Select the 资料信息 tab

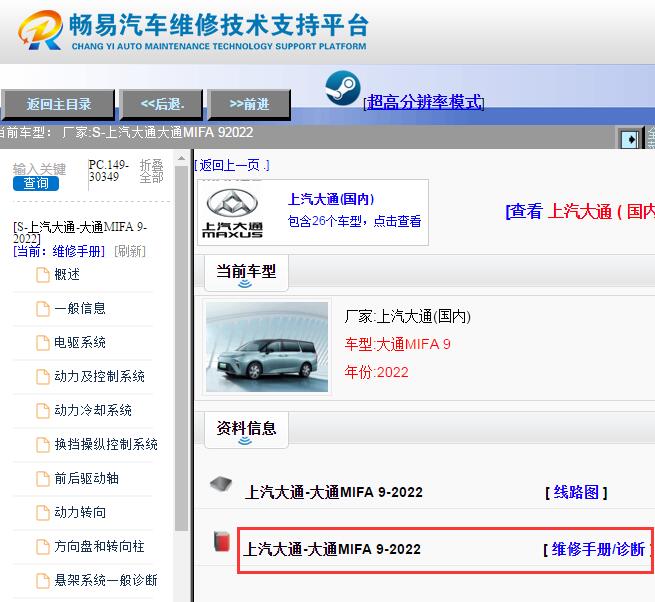246,429
